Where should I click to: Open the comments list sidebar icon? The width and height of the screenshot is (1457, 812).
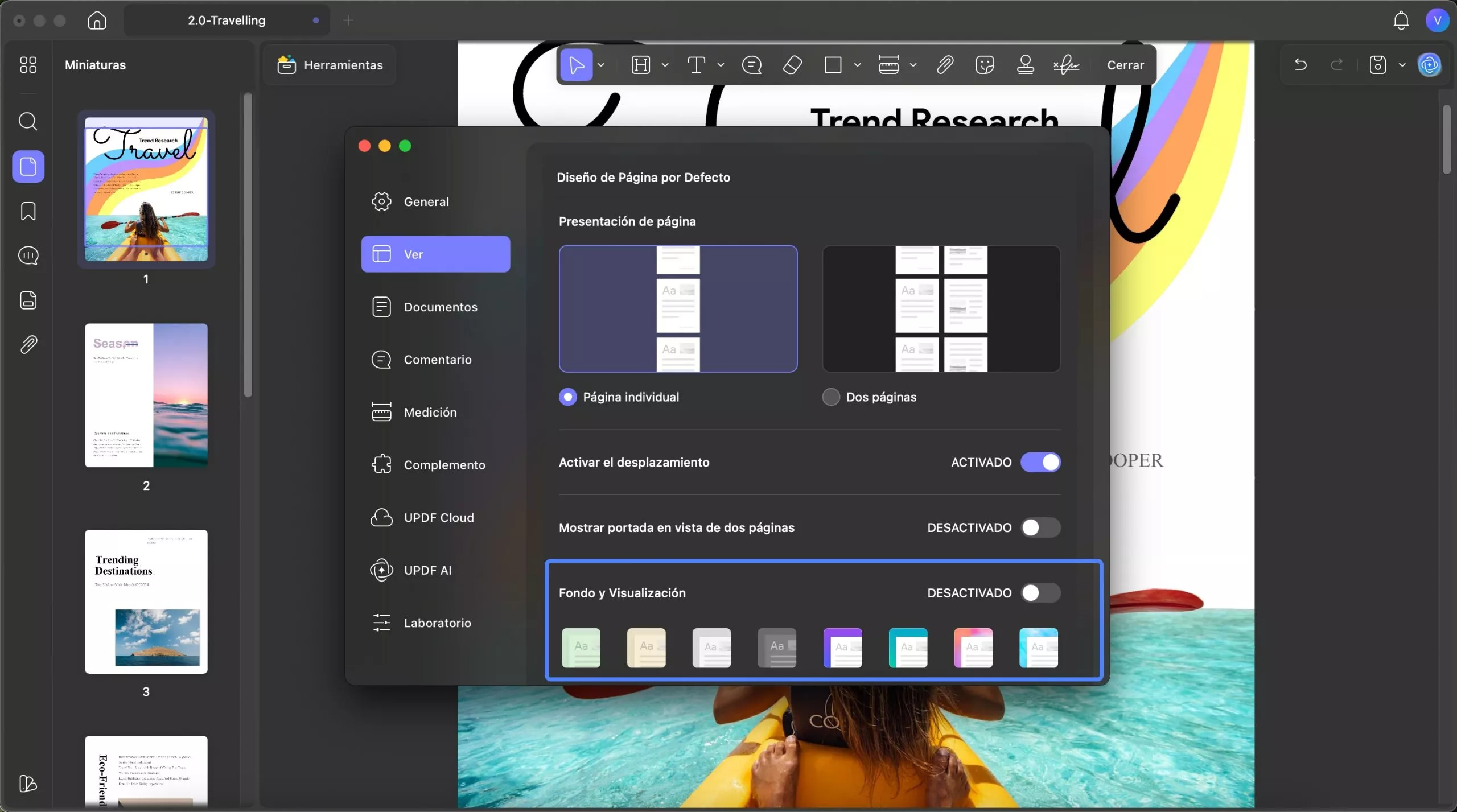point(28,255)
